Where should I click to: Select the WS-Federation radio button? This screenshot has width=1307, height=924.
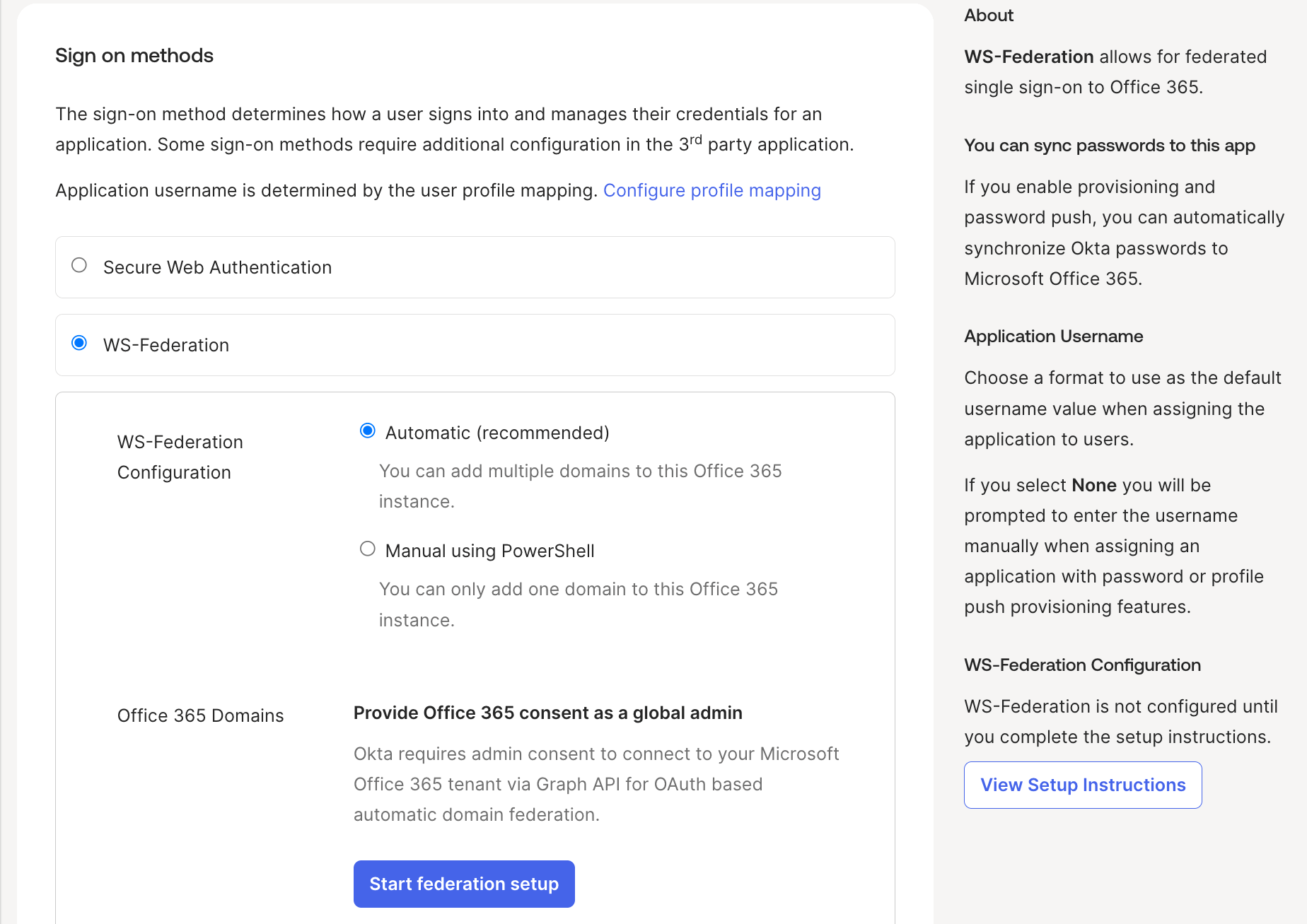79,344
